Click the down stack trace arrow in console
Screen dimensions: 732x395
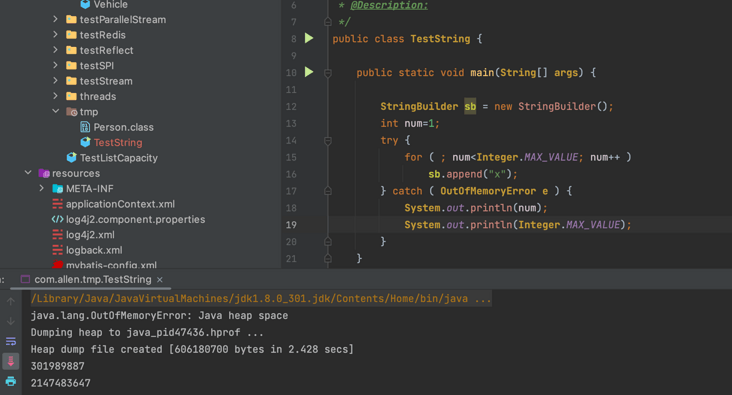click(11, 321)
